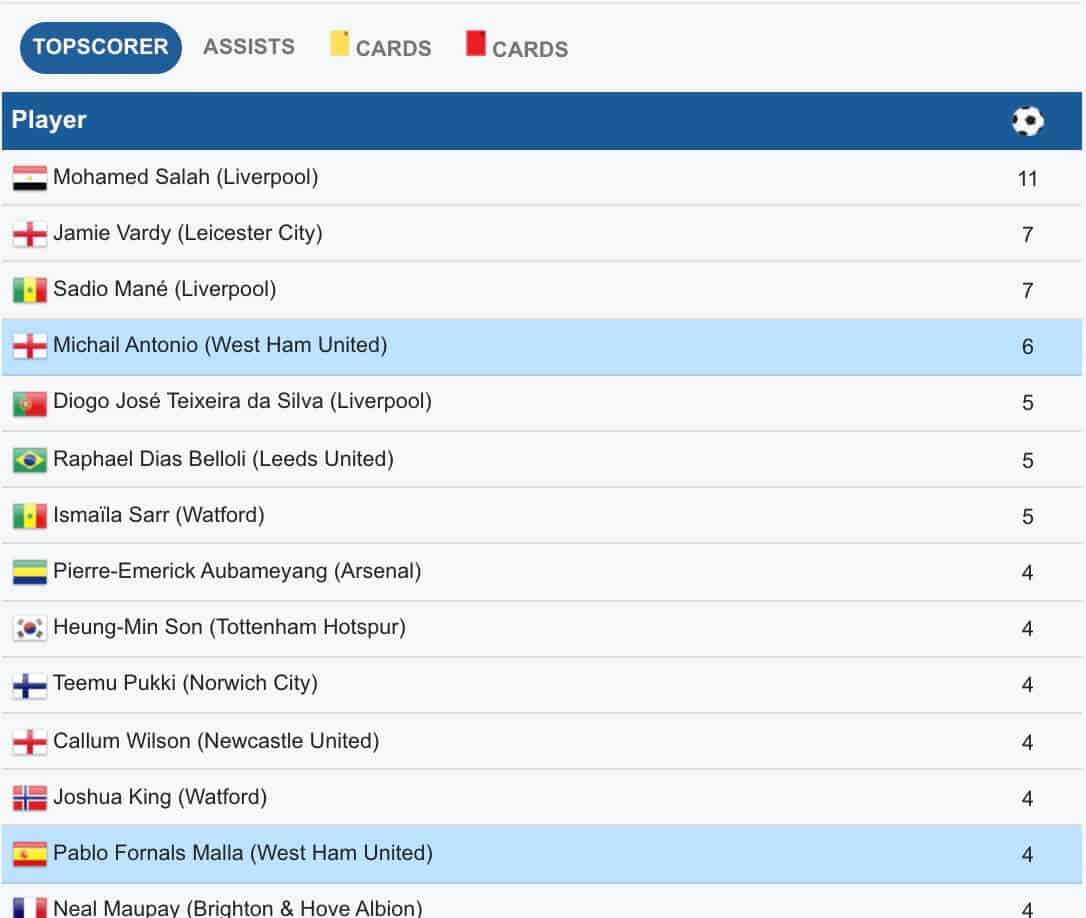This screenshot has height=918, width=1086.
Task: Open Raphael Dias Belloli (Leeds United)
Action: 224,459
